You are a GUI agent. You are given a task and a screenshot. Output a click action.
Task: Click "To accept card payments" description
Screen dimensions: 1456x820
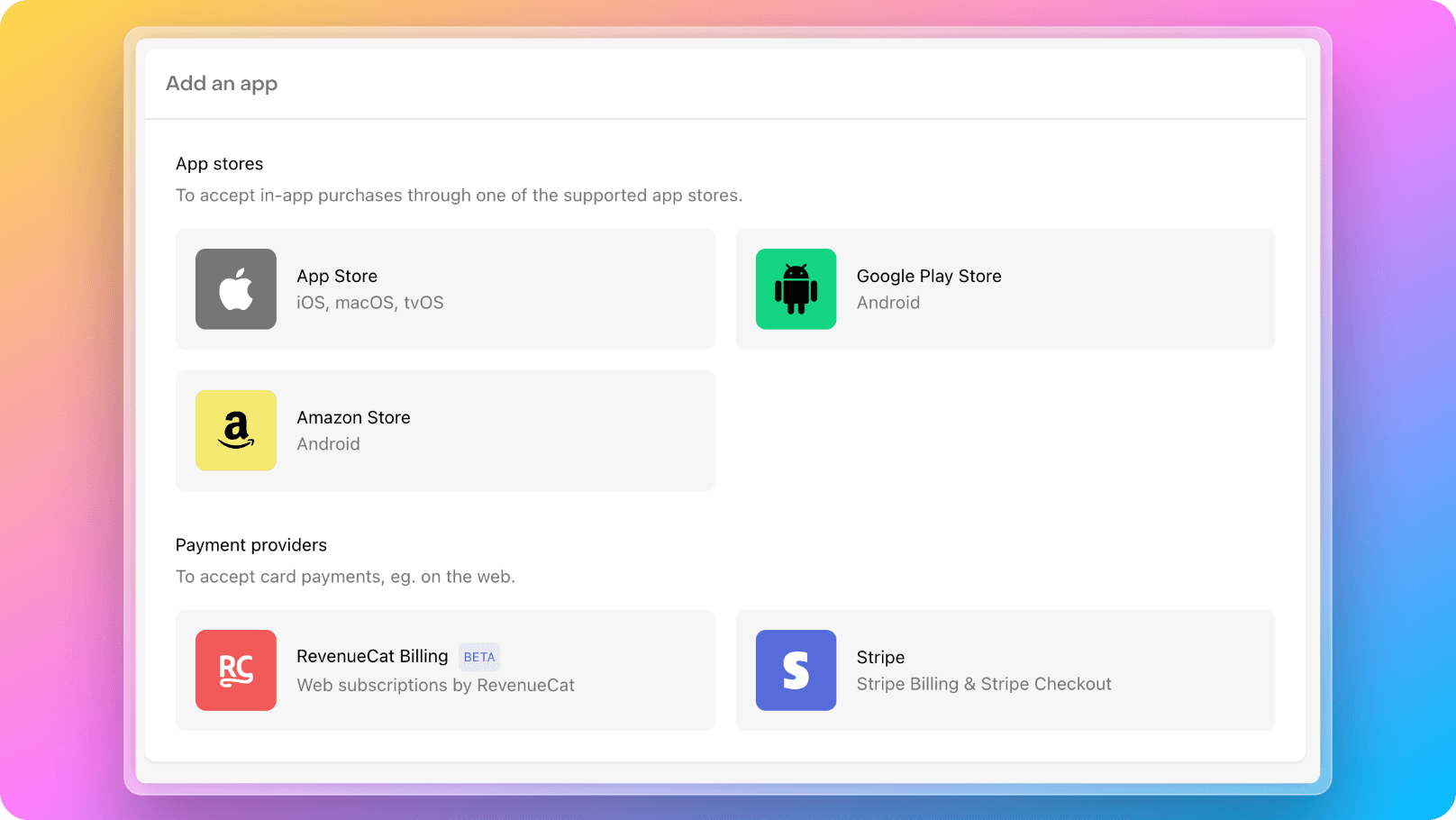346,577
